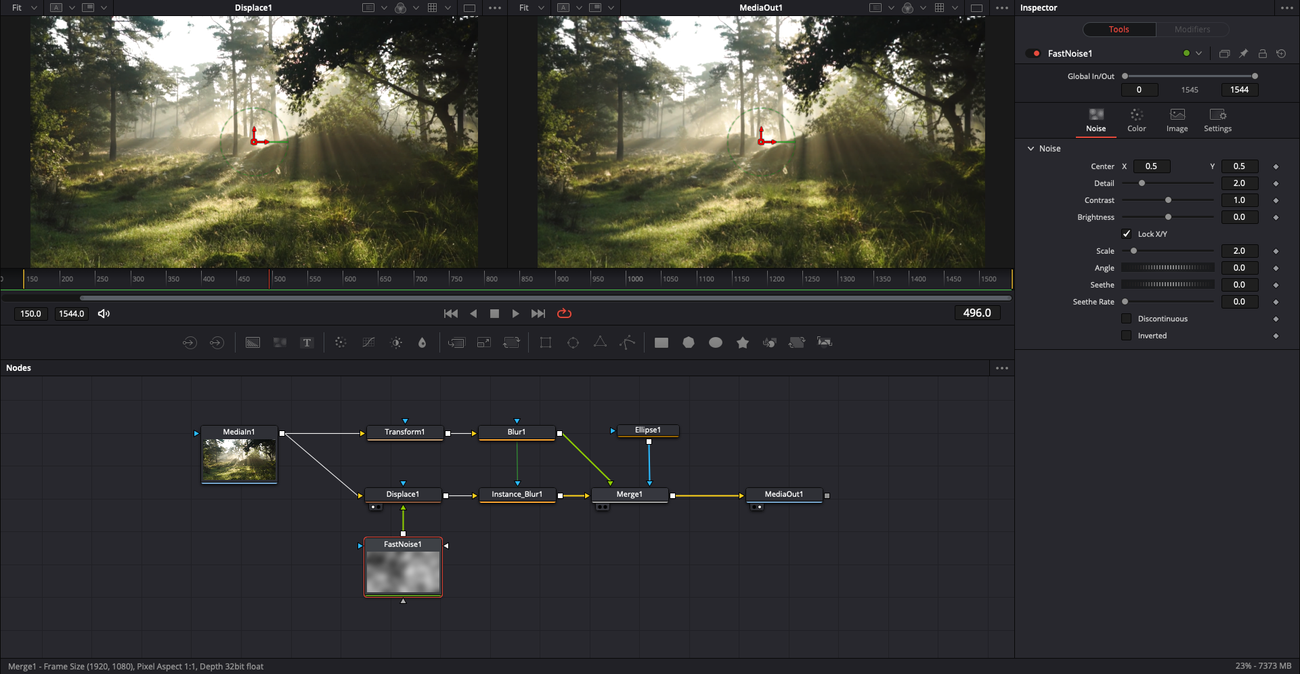Disable FastNoise1 using its enable toggle
Image resolution: width=1300 pixels, height=674 pixels.
(1034, 54)
